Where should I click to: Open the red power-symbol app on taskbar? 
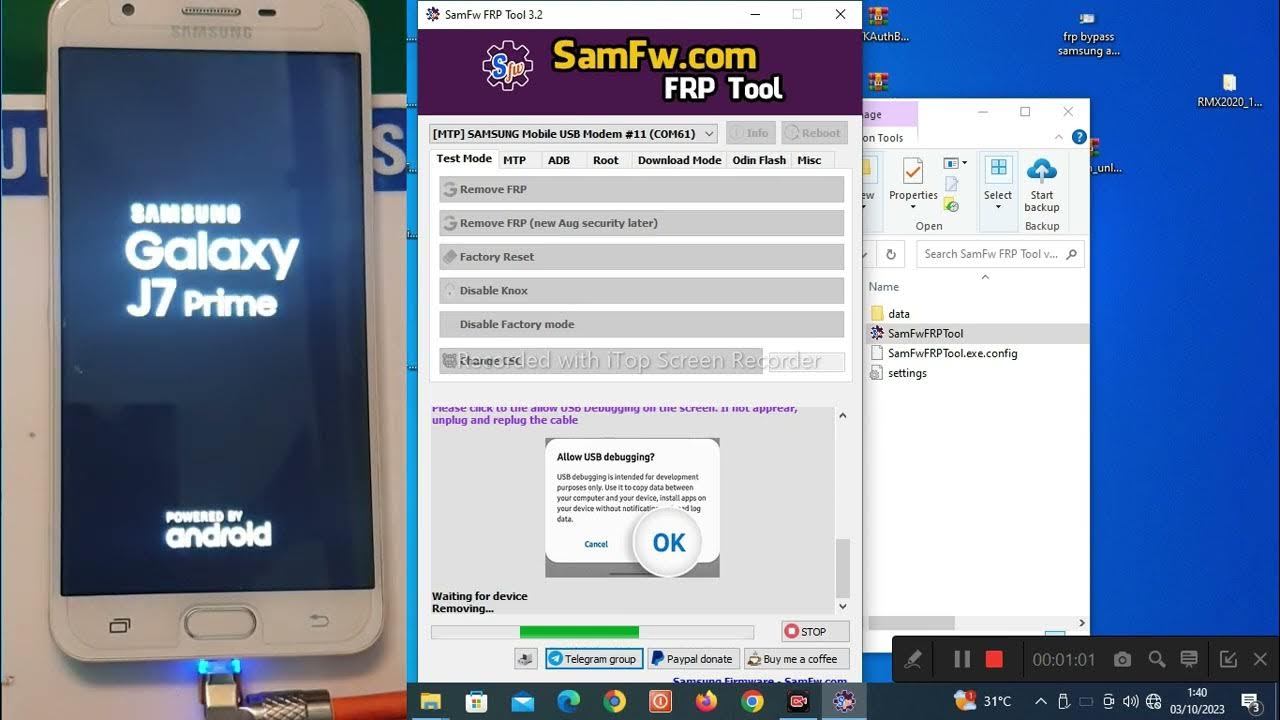660,702
